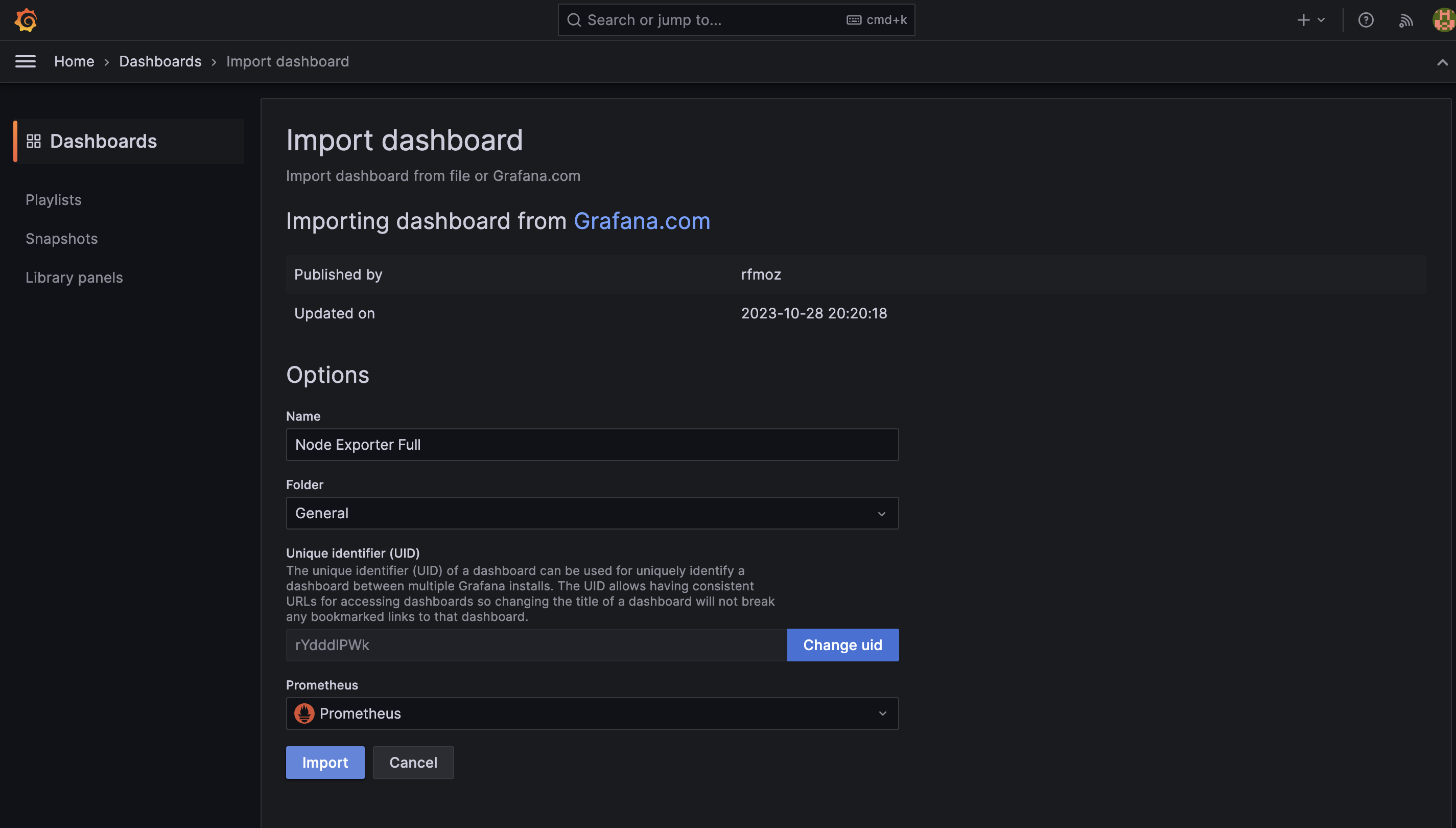Follow the Grafana.com link

click(x=642, y=221)
